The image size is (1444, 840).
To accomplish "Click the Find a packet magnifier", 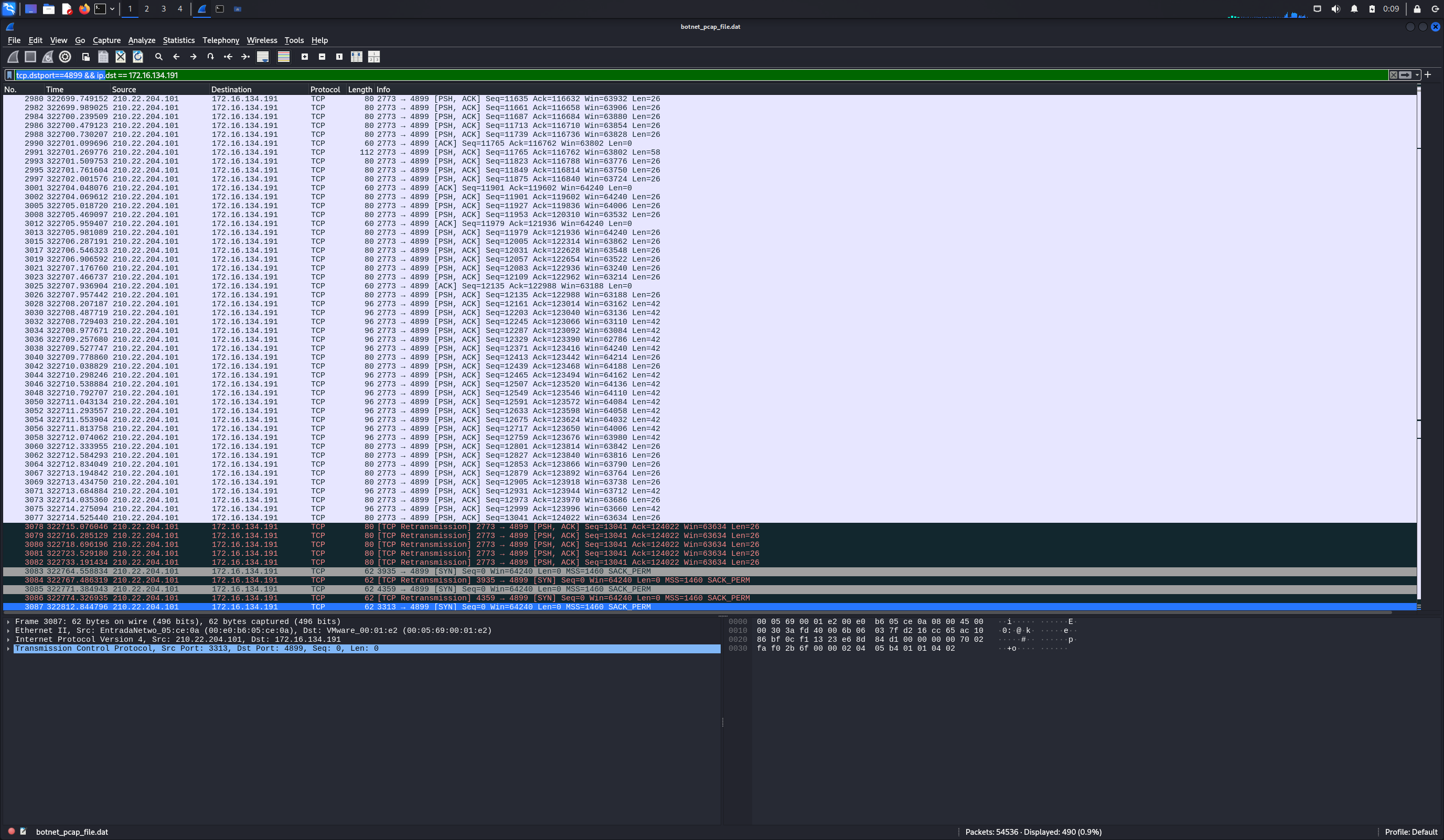I will click(x=159, y=57).
